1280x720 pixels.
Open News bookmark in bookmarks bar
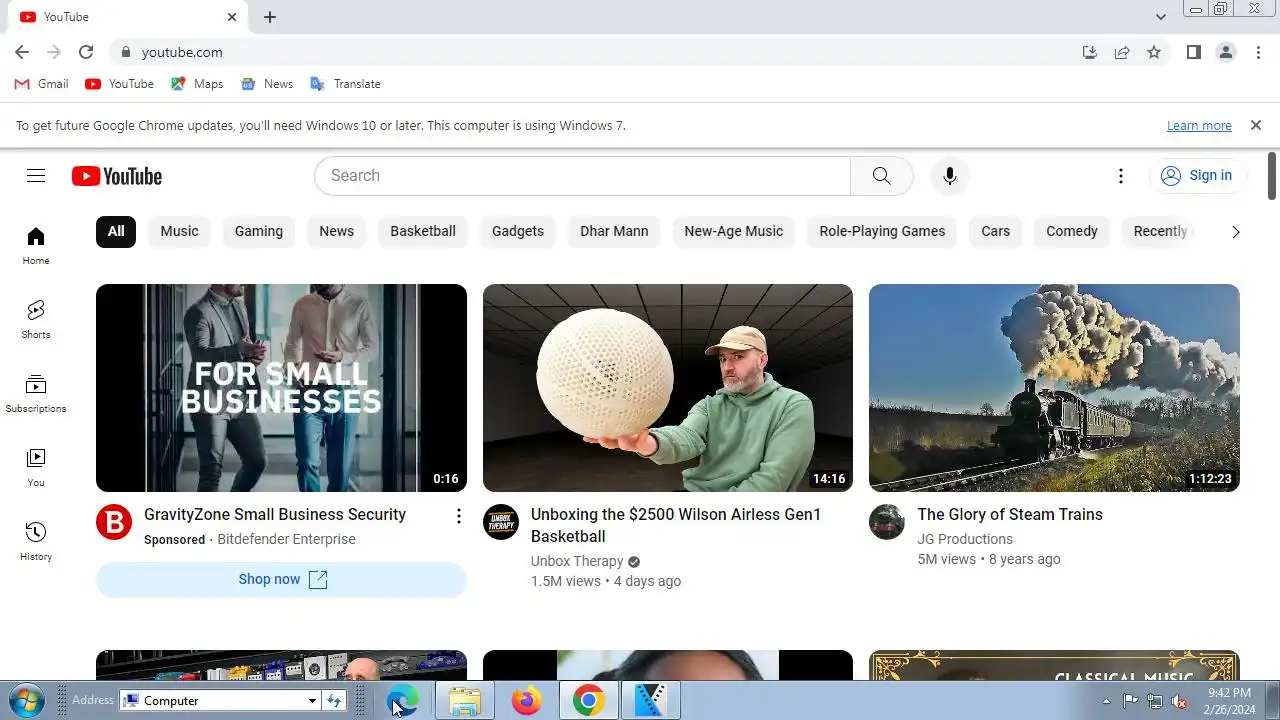[267, 84]
